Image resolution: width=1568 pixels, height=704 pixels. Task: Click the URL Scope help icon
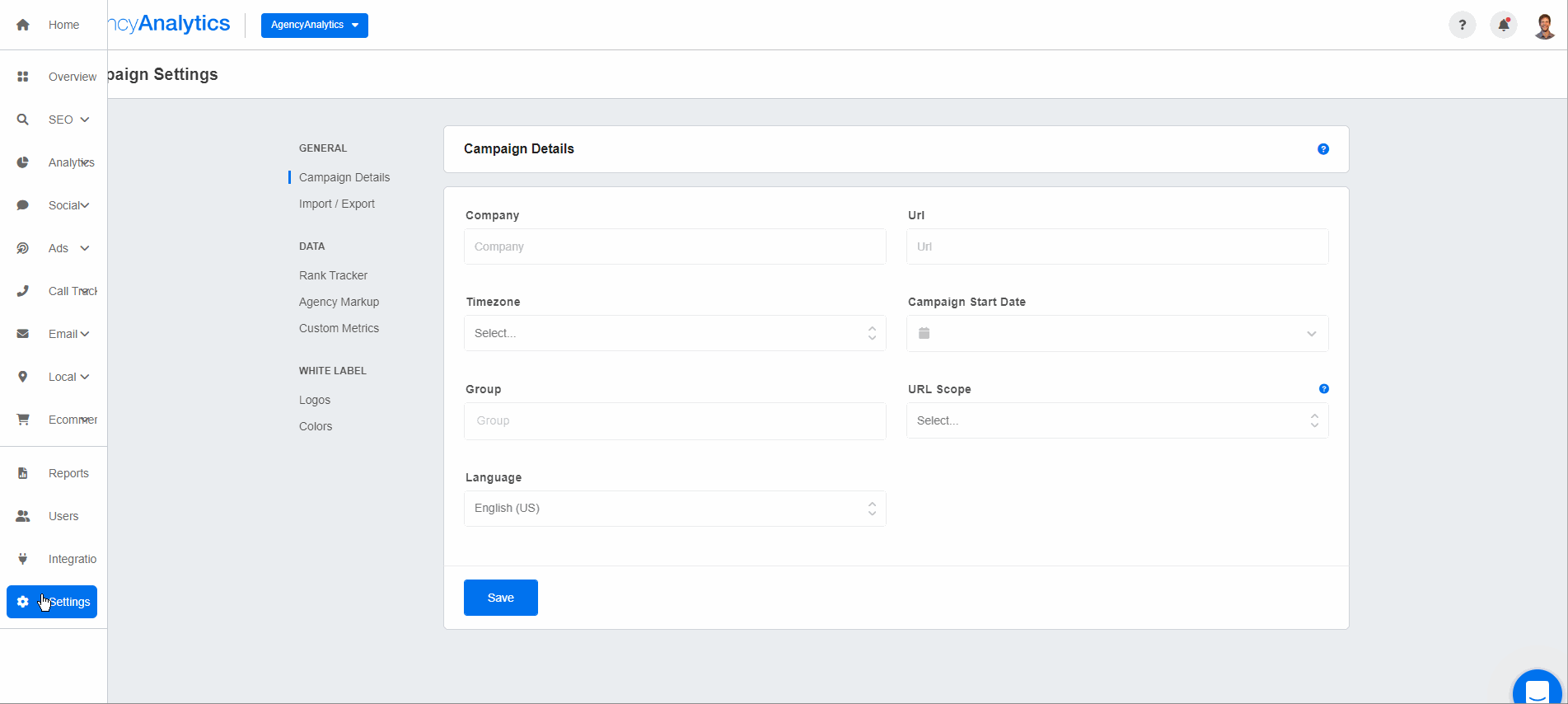(x=1323, y=388)
